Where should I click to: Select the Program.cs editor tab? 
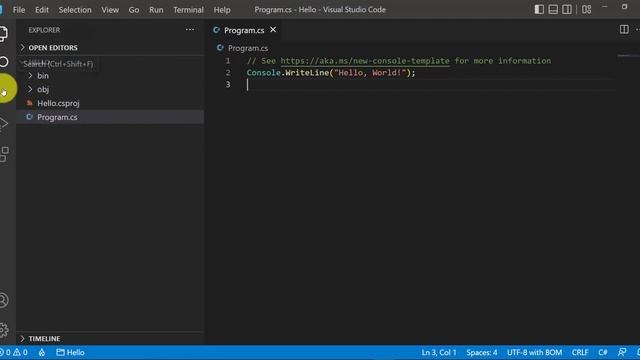[244, 30]
